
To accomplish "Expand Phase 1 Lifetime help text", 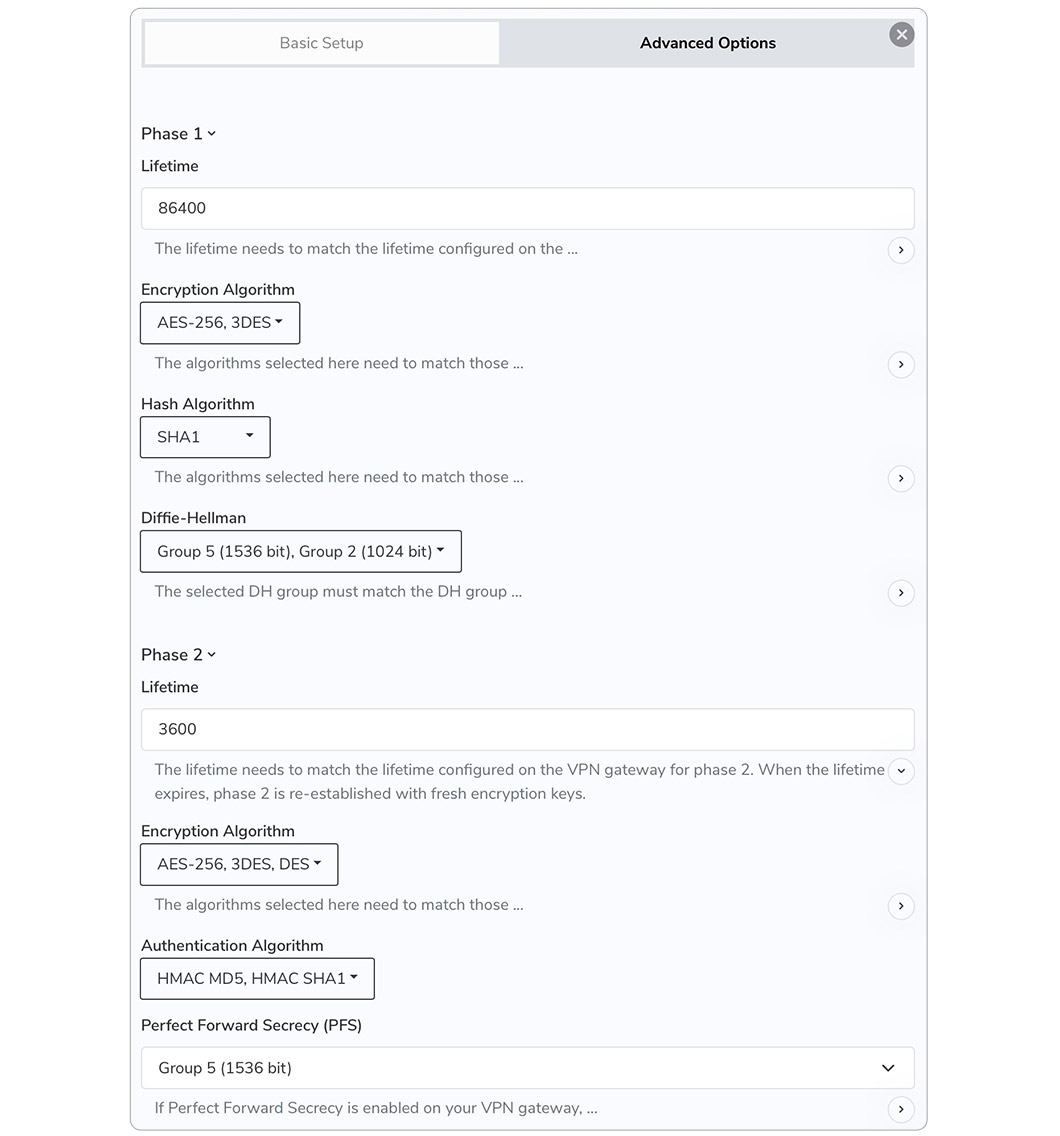I will 900,250.
